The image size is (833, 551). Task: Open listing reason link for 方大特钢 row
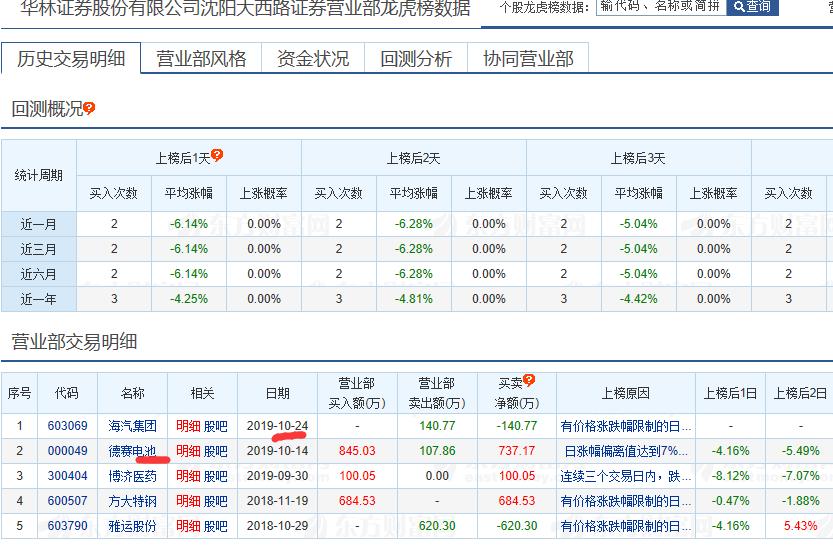pyautogui.click(x=625, y=501)
